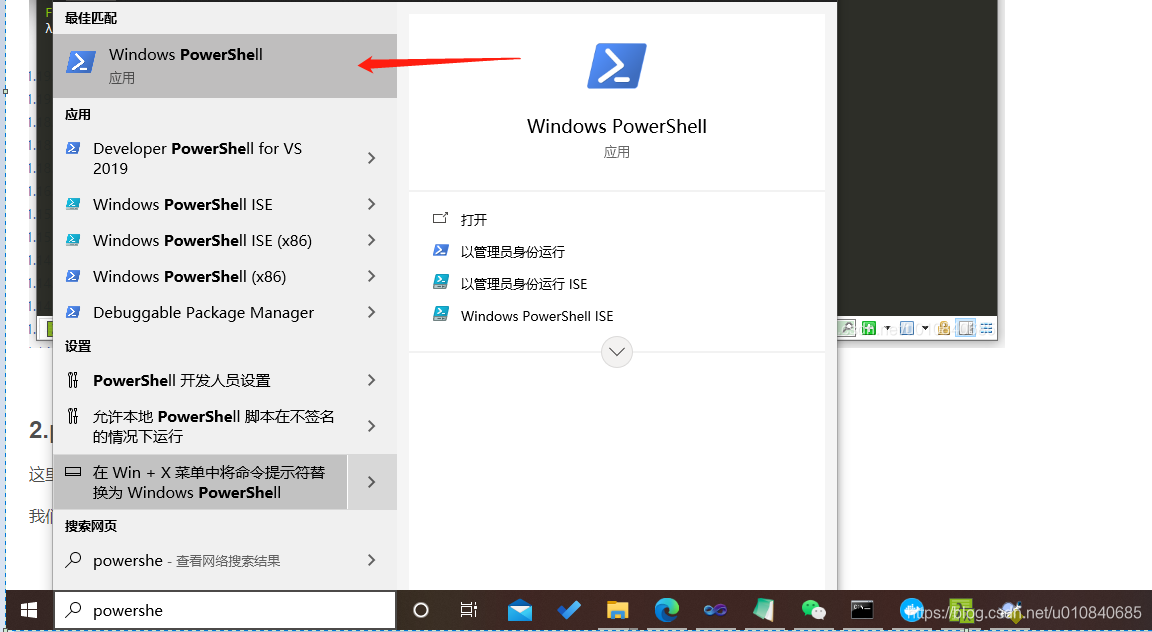Choose 以管理员身份运行 action
1152x632 pixels.
pos(513,252)
